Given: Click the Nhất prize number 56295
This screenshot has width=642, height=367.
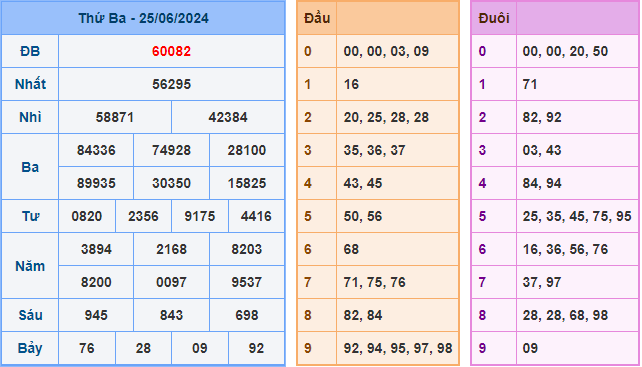Looking at the screenshot, I should [x=172, y=84].
